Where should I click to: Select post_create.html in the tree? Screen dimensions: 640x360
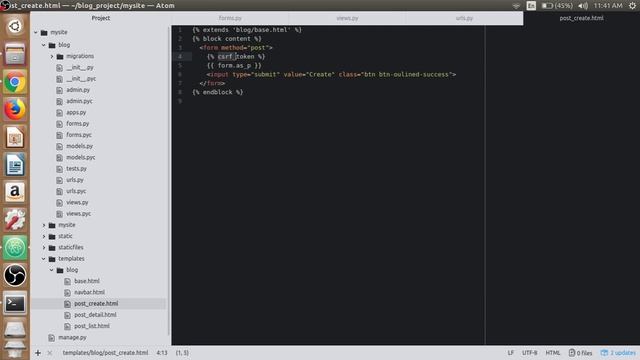[x=96, y=304]
